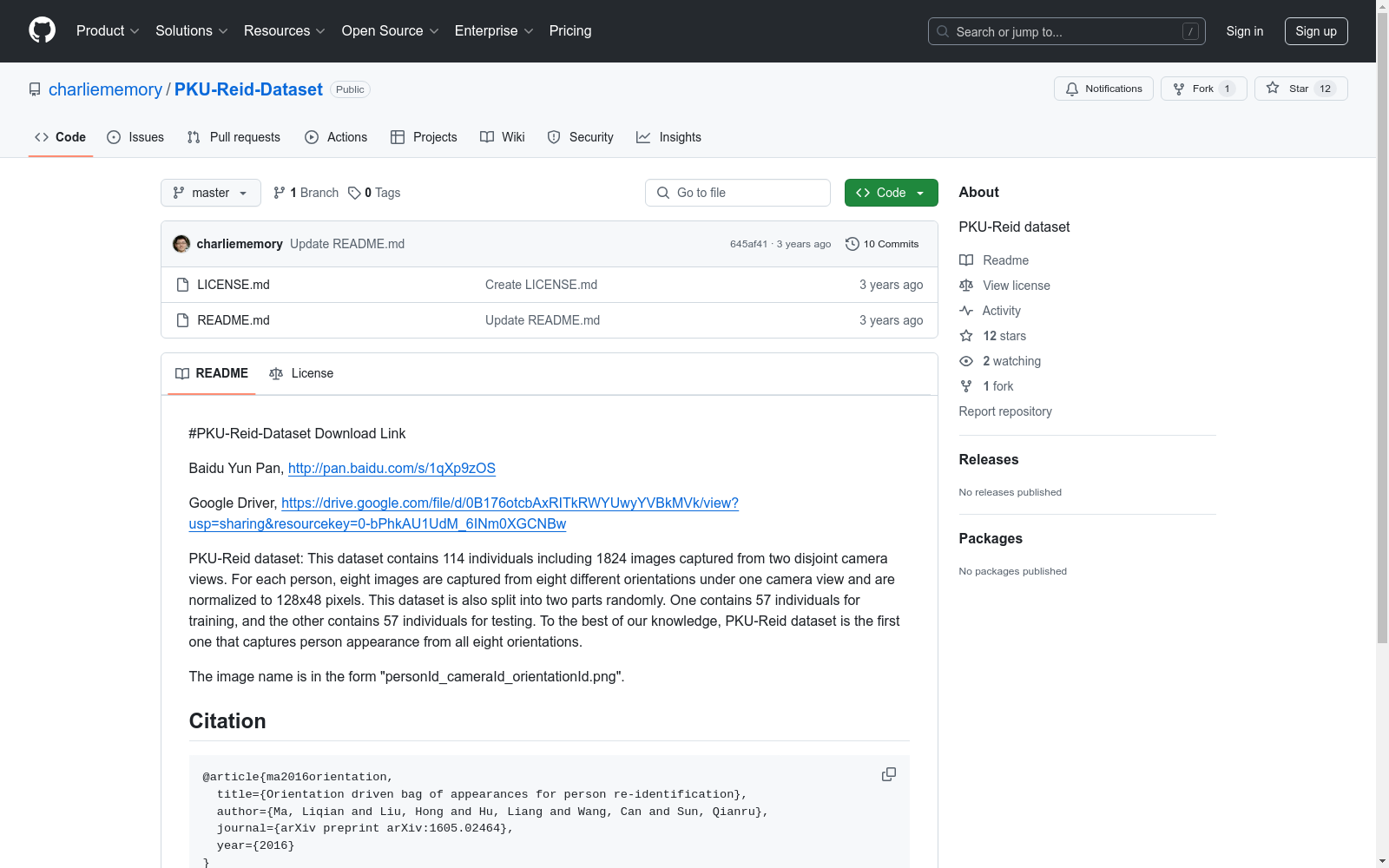This screenshot has height=868, width=1389.
Task: Click the search magnifier in Go to file
Action: pos(663,193)
